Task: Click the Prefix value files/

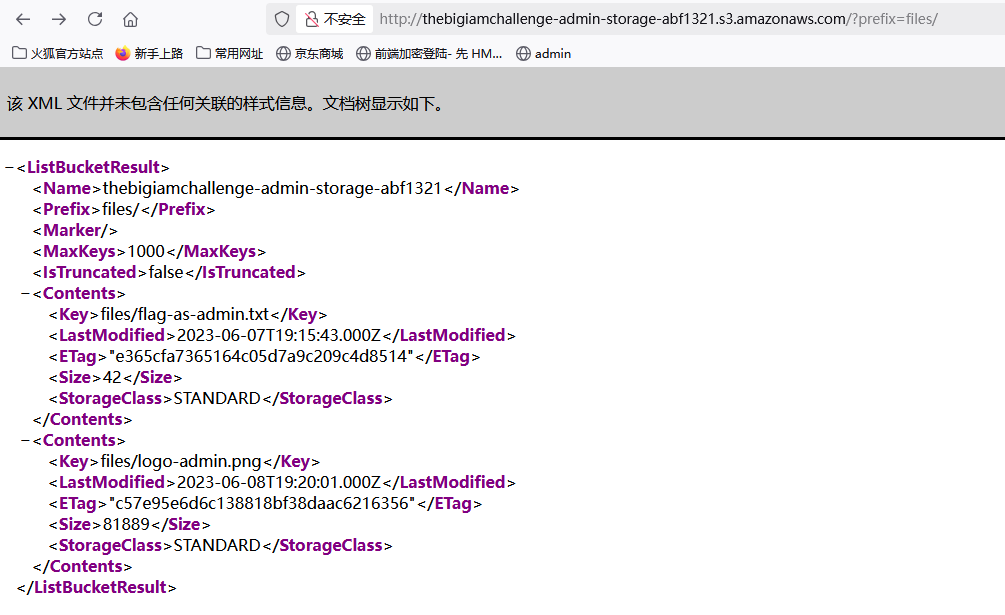Action: (120, 209)
